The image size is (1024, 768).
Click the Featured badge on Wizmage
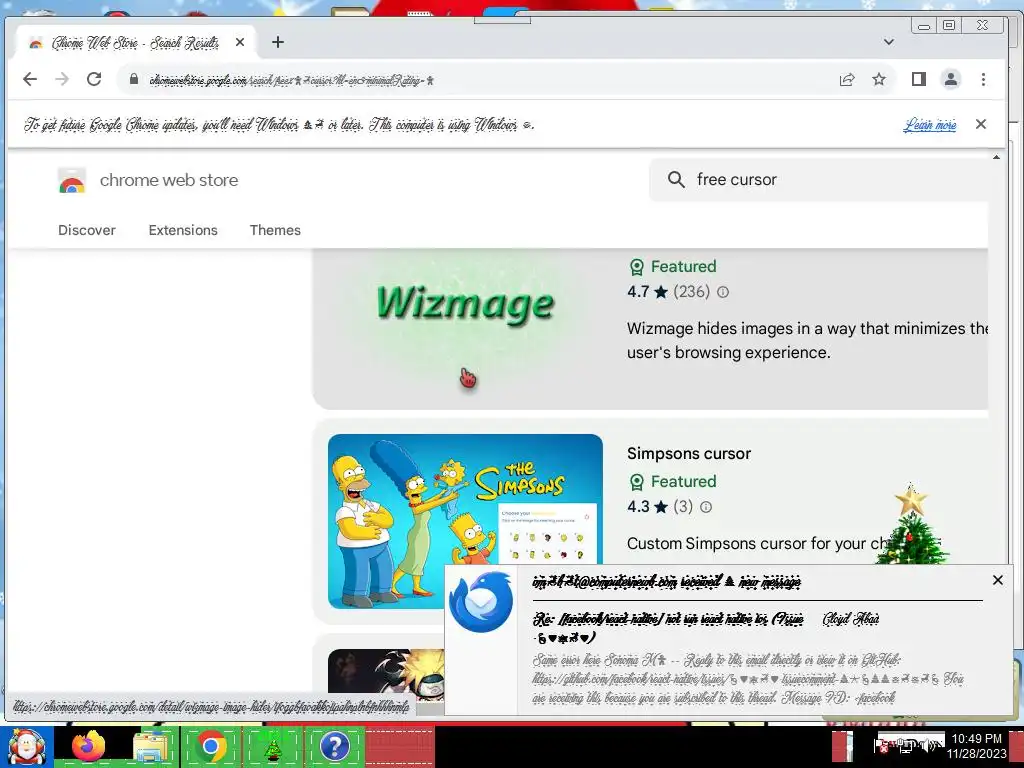[673, 266]
